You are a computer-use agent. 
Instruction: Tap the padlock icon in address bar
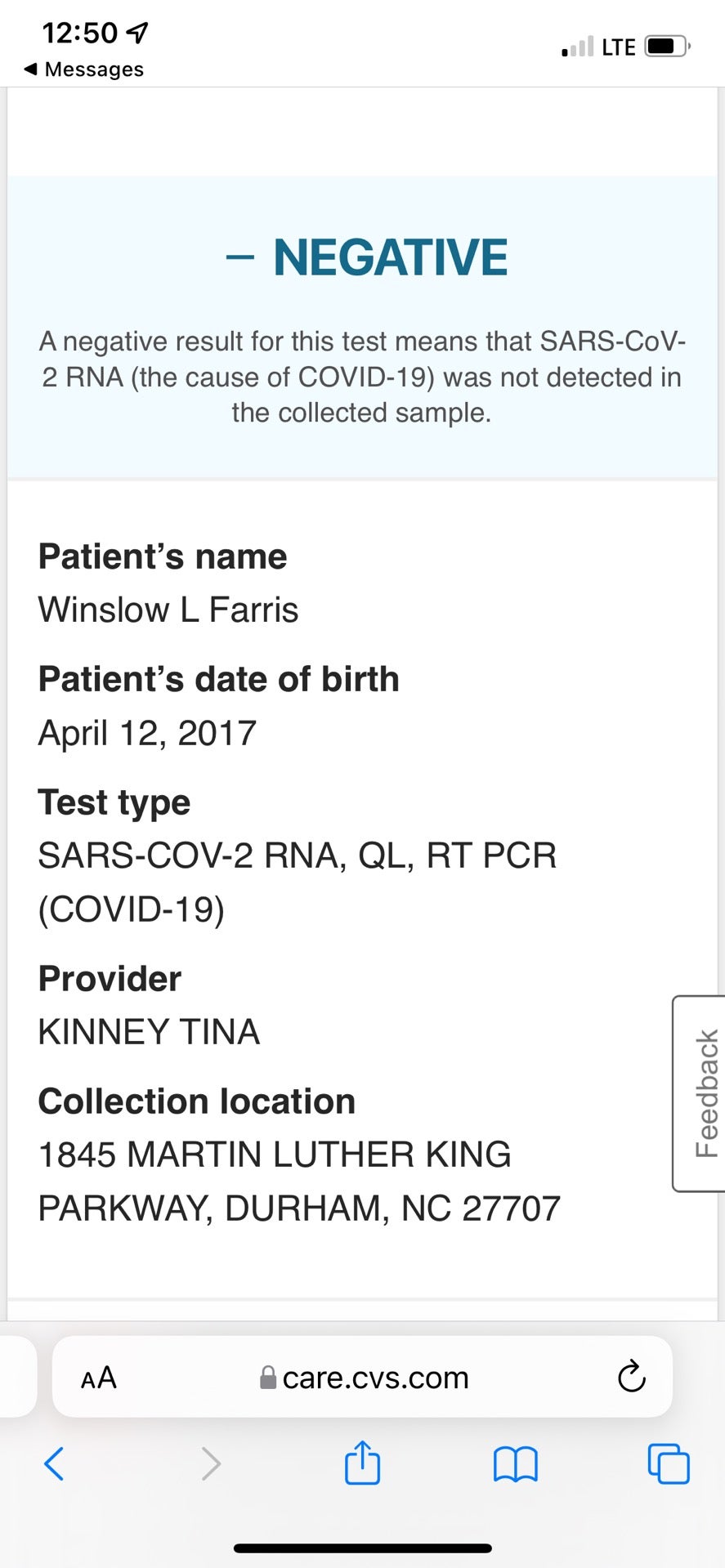coord(267,1378)
